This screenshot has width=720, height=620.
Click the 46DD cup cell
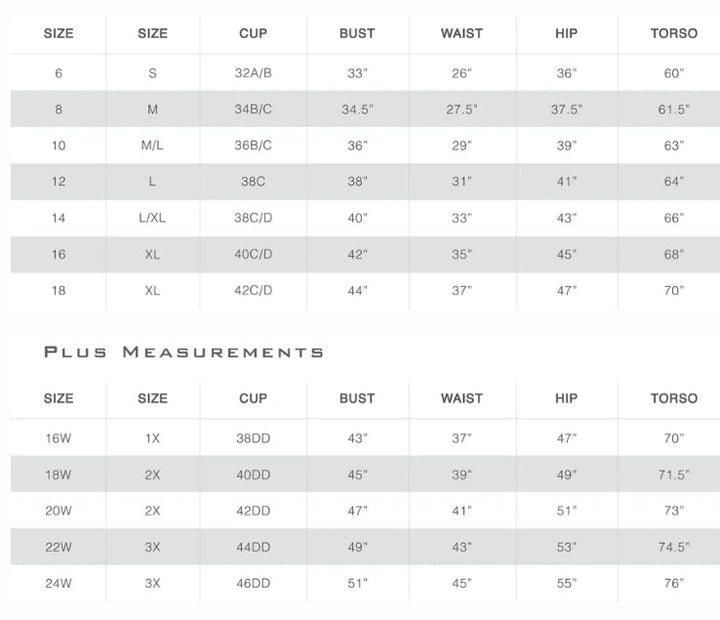pyautogui.click(x=253, y=584)
